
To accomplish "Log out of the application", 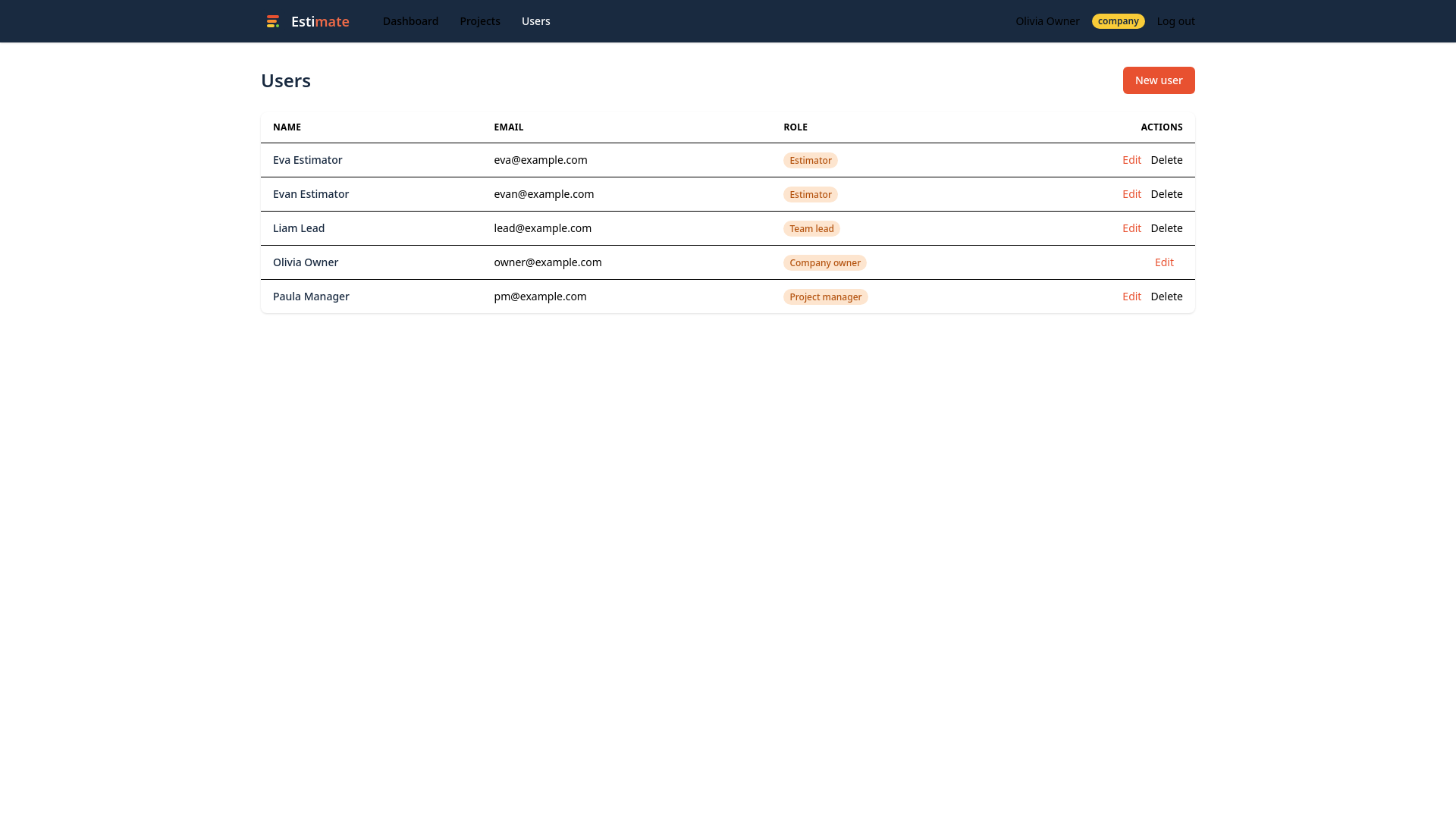I will 1175,21.
